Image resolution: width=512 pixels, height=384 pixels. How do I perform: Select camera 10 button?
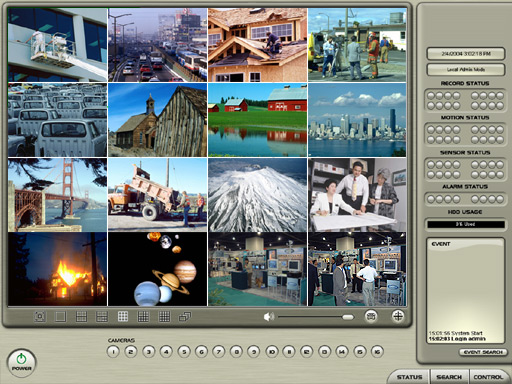(272, 351)
